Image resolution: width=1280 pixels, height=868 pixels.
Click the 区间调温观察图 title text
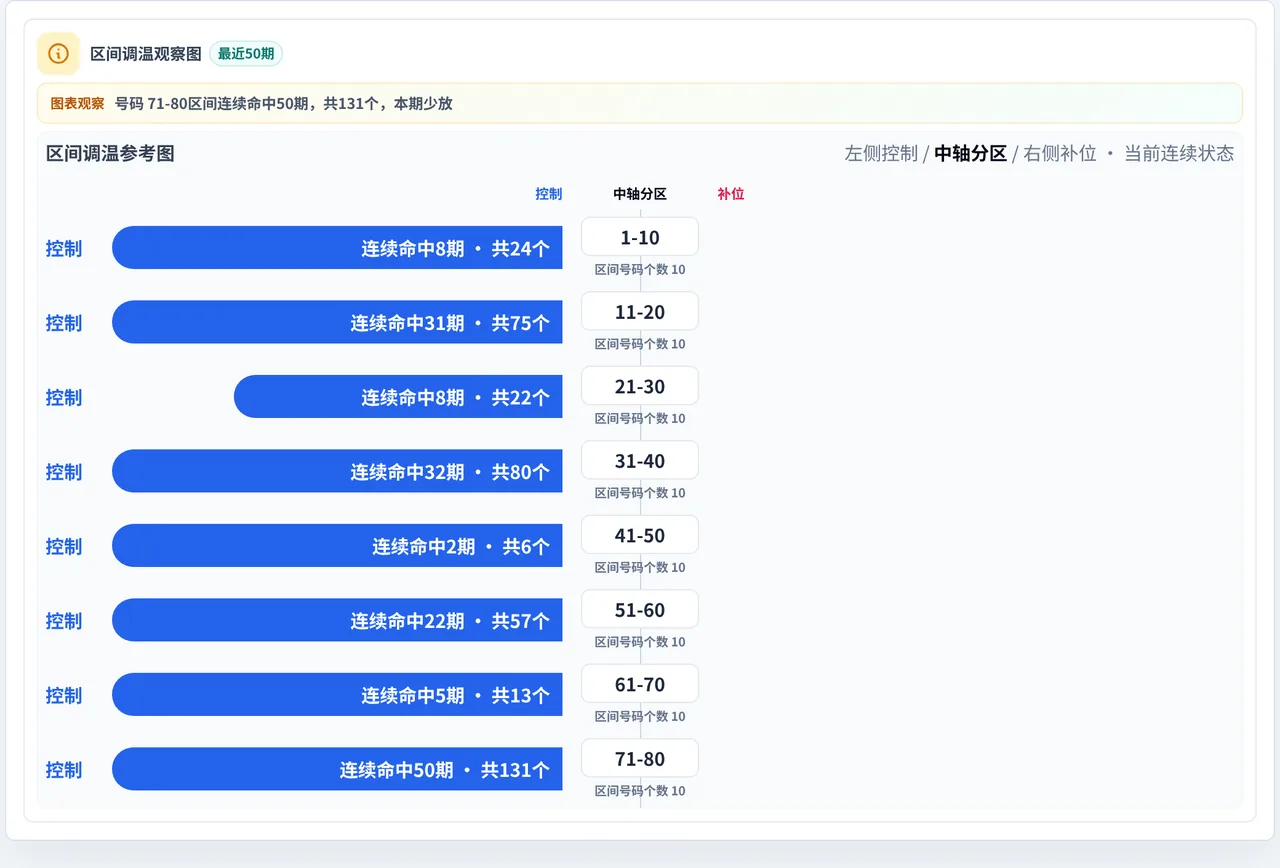point(146,54)
